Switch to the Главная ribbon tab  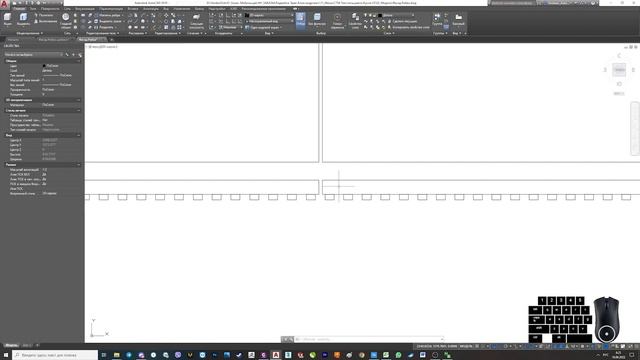[x=19, y=9]
